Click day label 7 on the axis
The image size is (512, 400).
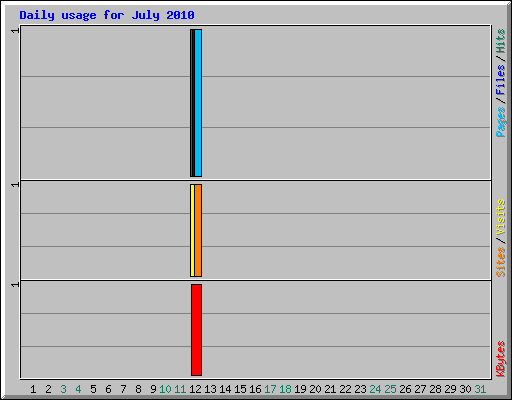coord(123,389)
